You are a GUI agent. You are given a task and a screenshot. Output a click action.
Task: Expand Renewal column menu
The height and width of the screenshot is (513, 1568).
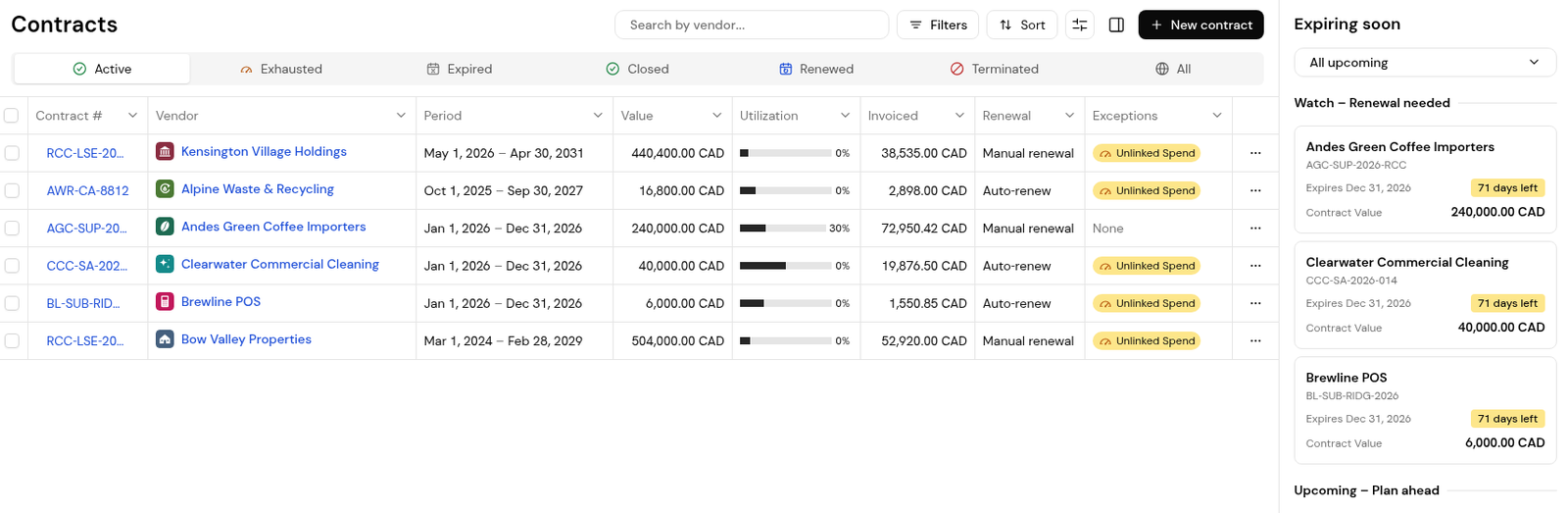pos(1069,116)
